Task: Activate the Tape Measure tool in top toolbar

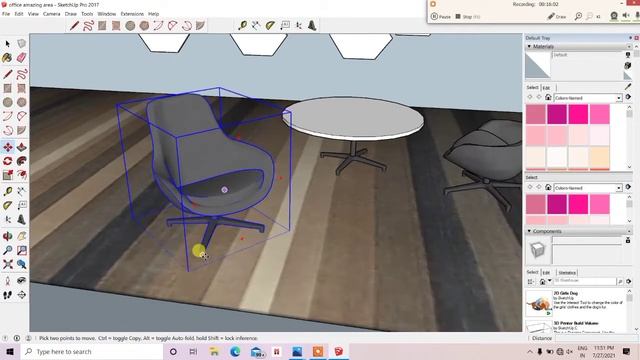Action: [x=242, y=26]
